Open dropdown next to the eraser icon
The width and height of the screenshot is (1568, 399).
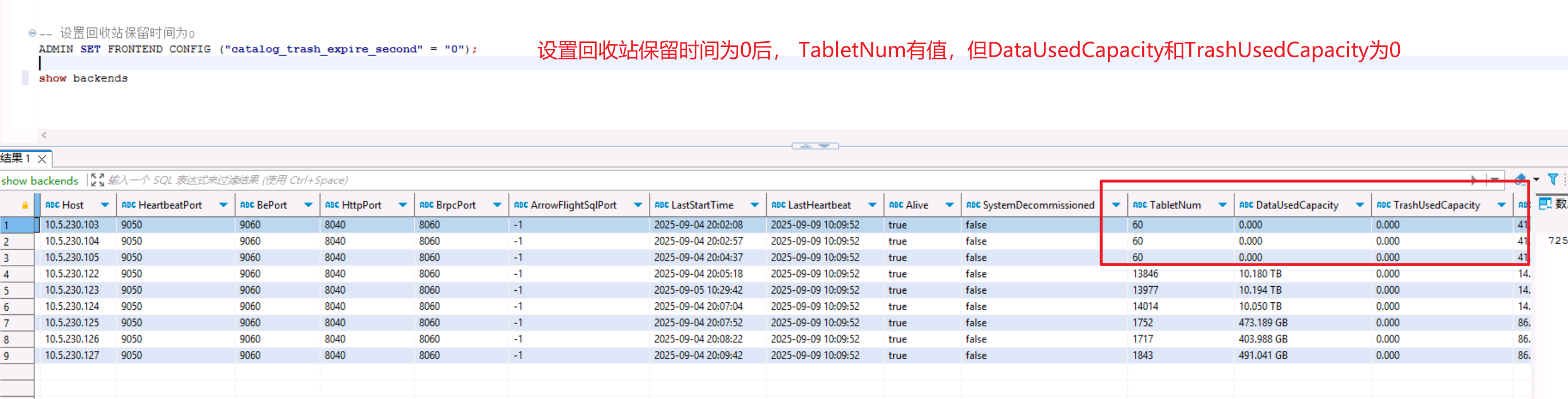click(x=1537, y=179)
